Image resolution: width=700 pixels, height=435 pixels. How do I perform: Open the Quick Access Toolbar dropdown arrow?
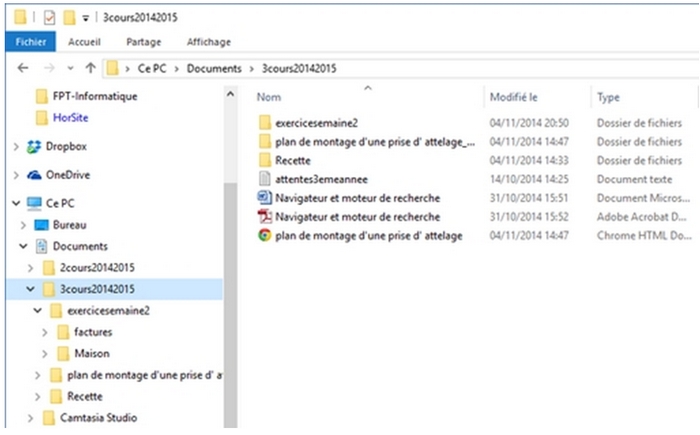(86, 18)
